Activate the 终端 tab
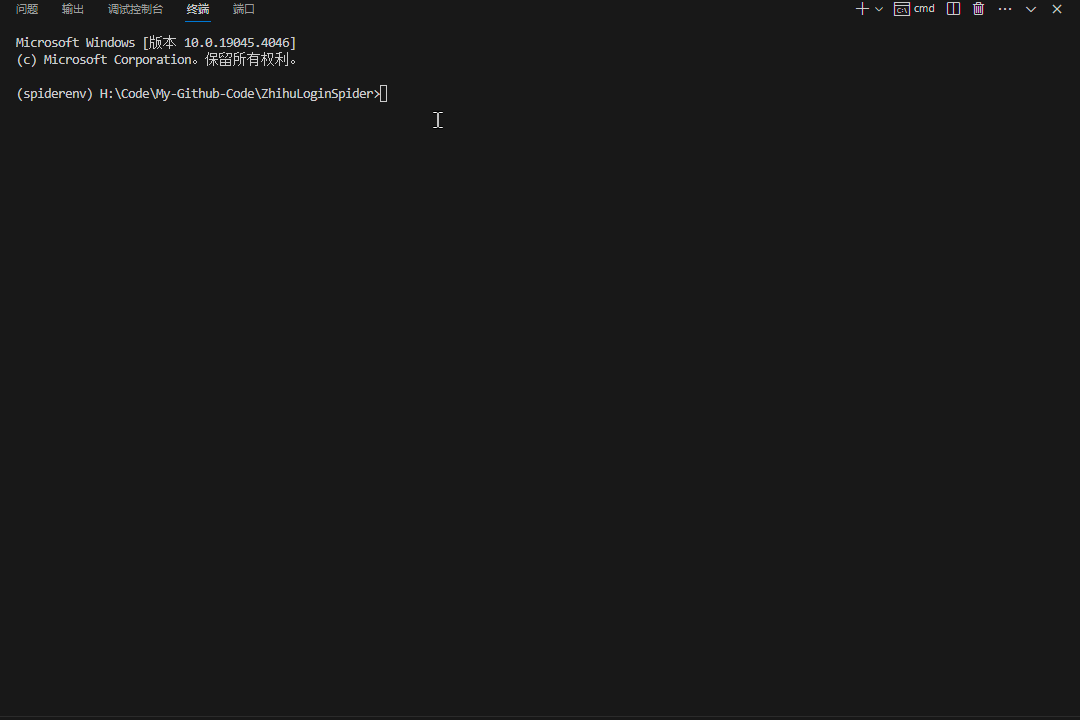This screenshot has width=1080, height=720. tap(198, 9)
